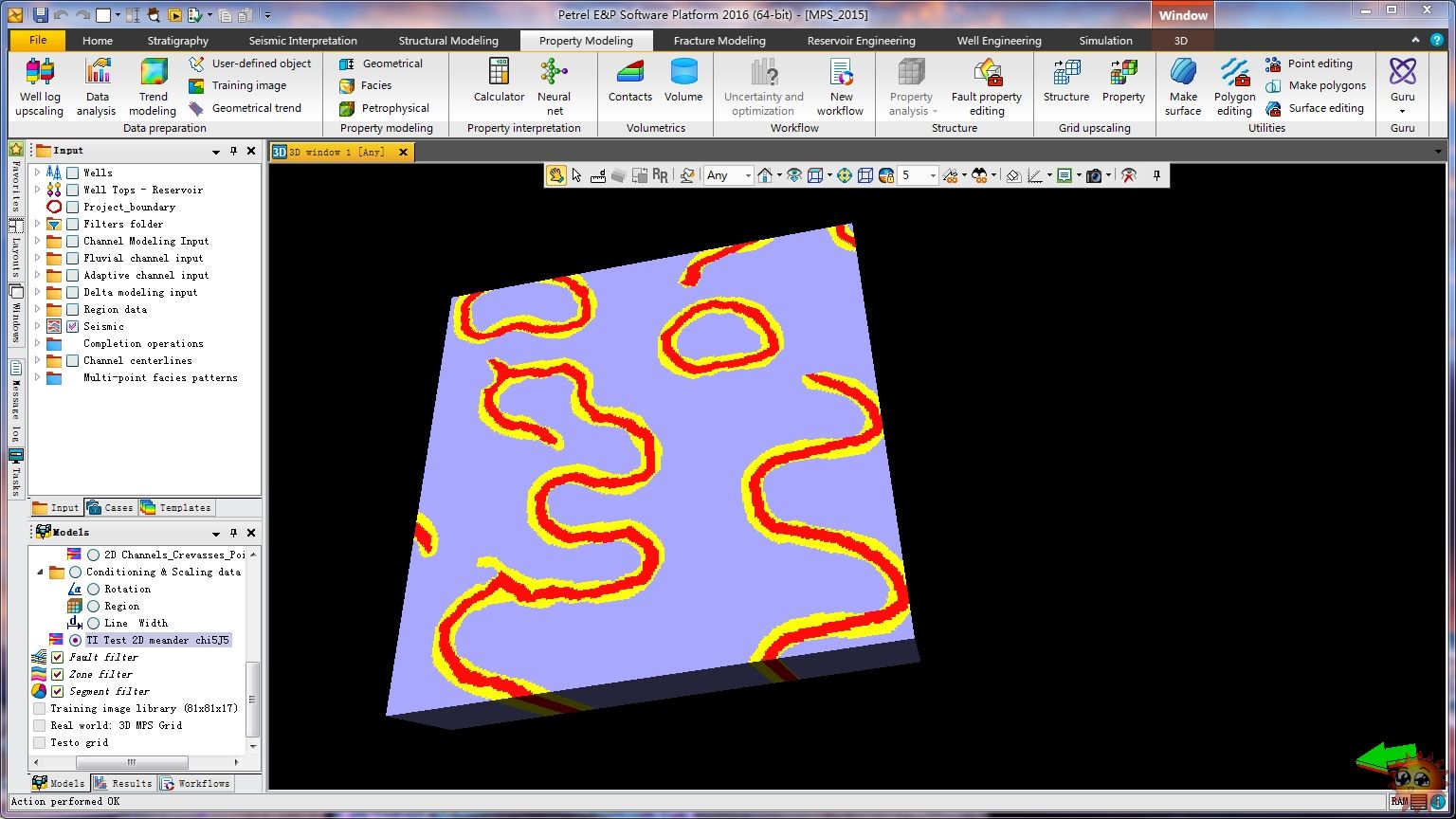The width and height of the screenshot is (1456, 819).
Task: Click the target zoom icon in 3D toolbar
Action: pos(844,175)
